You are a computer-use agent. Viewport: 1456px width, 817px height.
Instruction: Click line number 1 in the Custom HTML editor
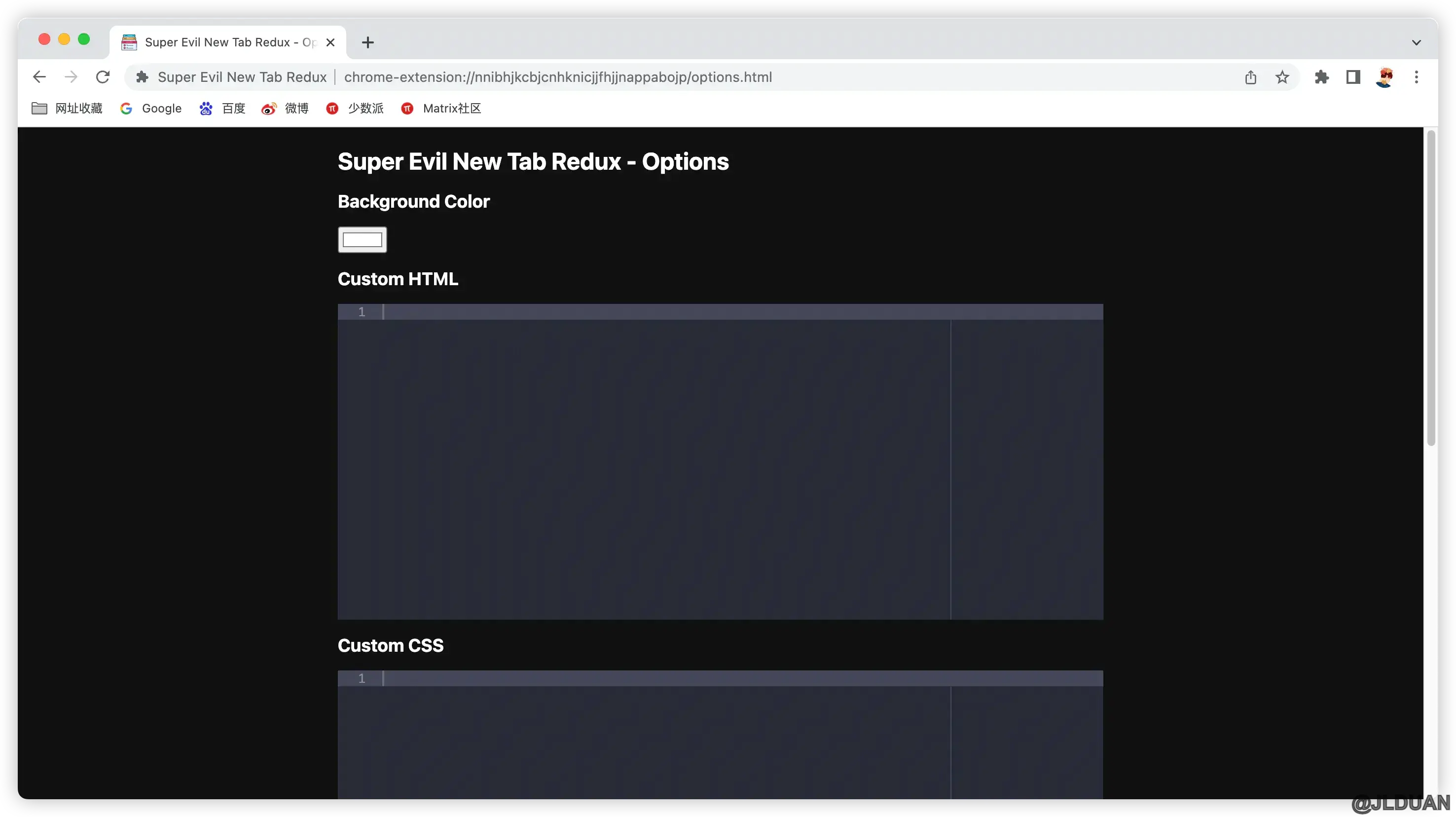[x=362, y=311]
